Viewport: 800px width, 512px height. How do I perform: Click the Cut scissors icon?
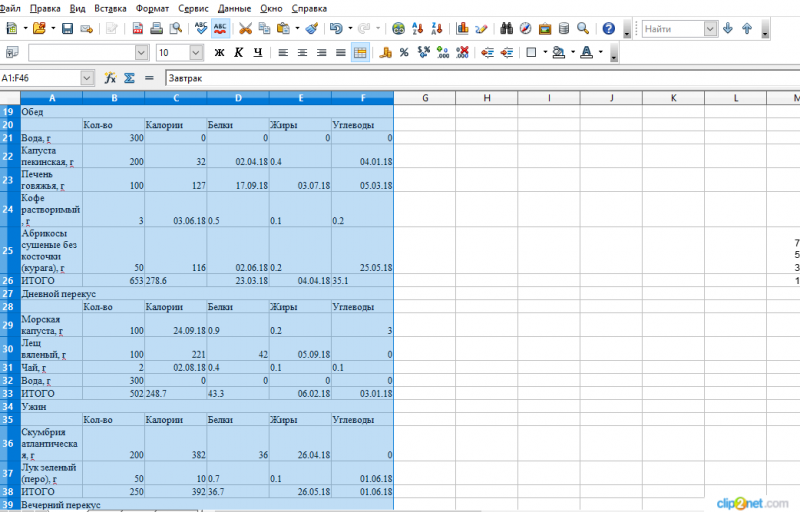tap(245, 29)
